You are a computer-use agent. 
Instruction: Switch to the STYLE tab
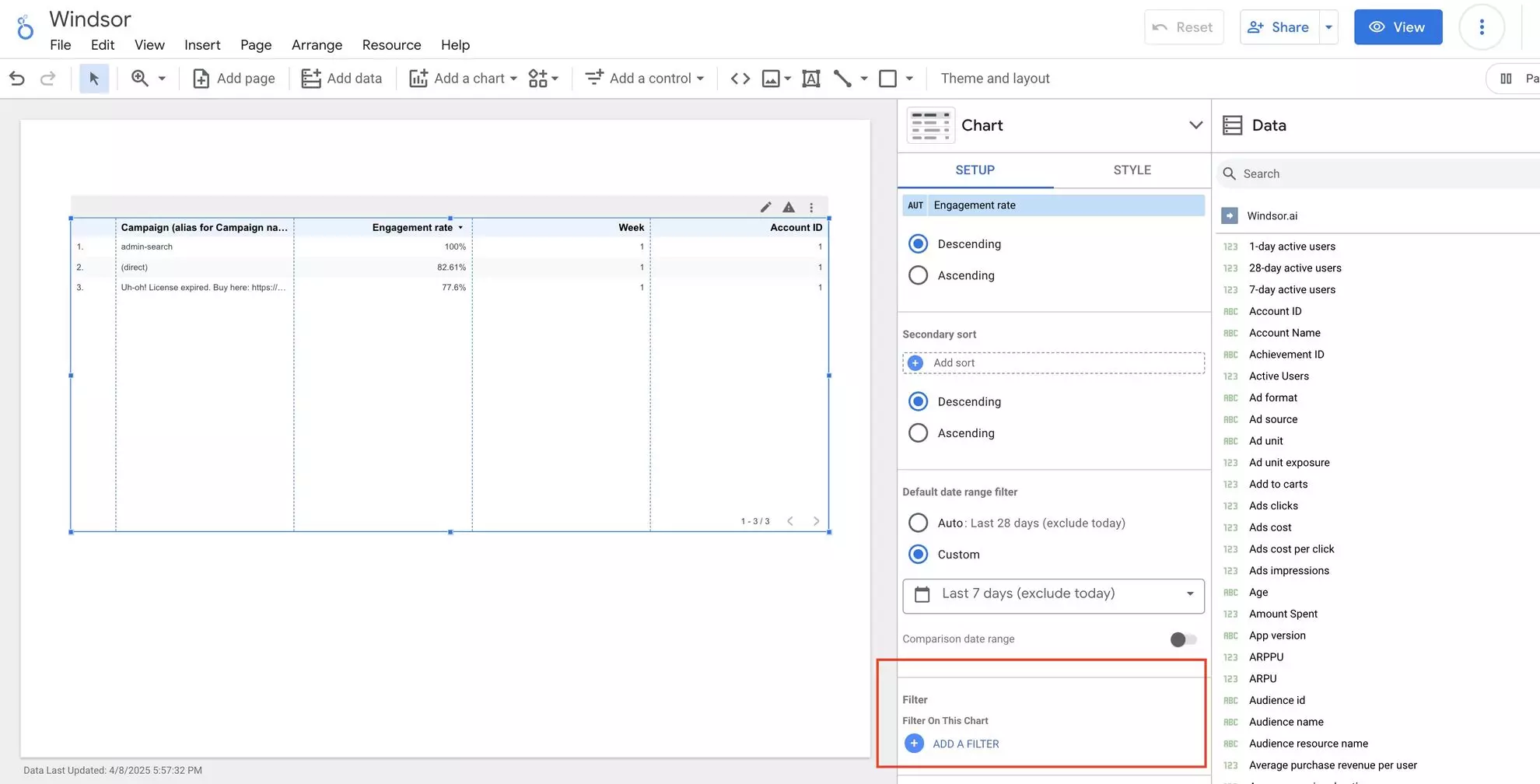[1132, 170]
